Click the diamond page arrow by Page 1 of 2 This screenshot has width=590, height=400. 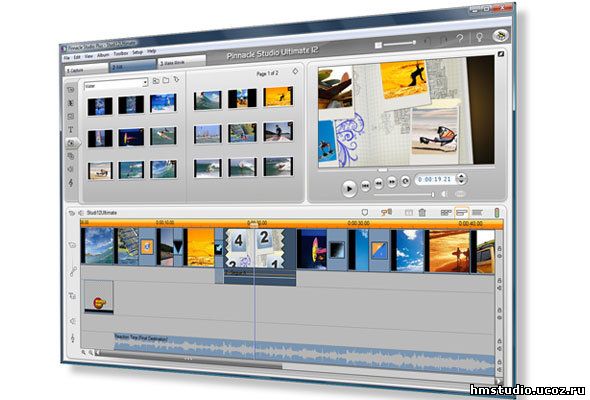(x=295, y=71)
